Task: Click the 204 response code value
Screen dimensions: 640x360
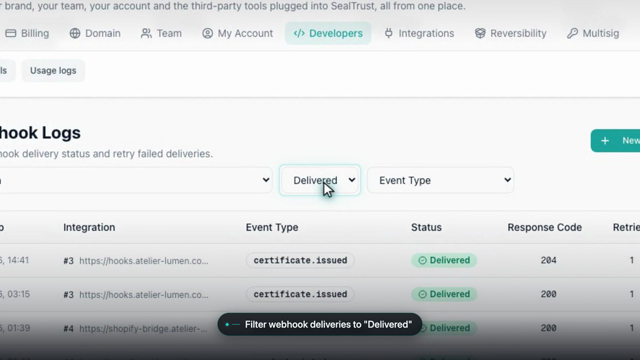Action: 548,260
